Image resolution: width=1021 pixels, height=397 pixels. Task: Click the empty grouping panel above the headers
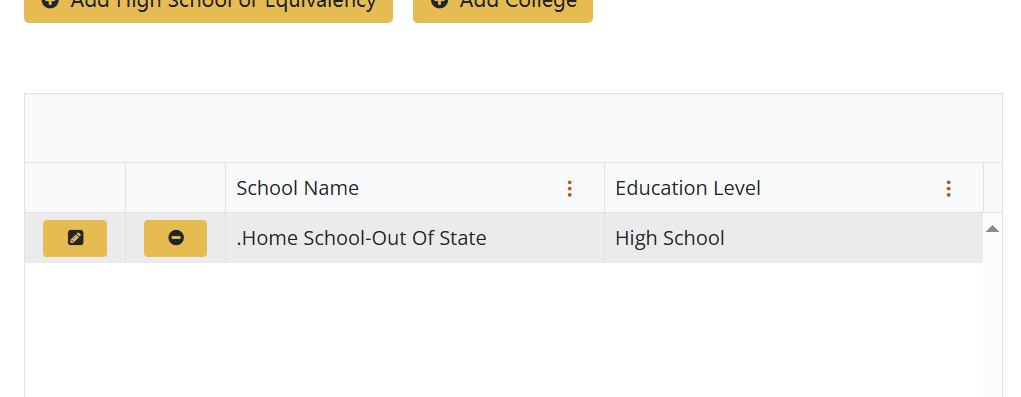click(513, 128)
